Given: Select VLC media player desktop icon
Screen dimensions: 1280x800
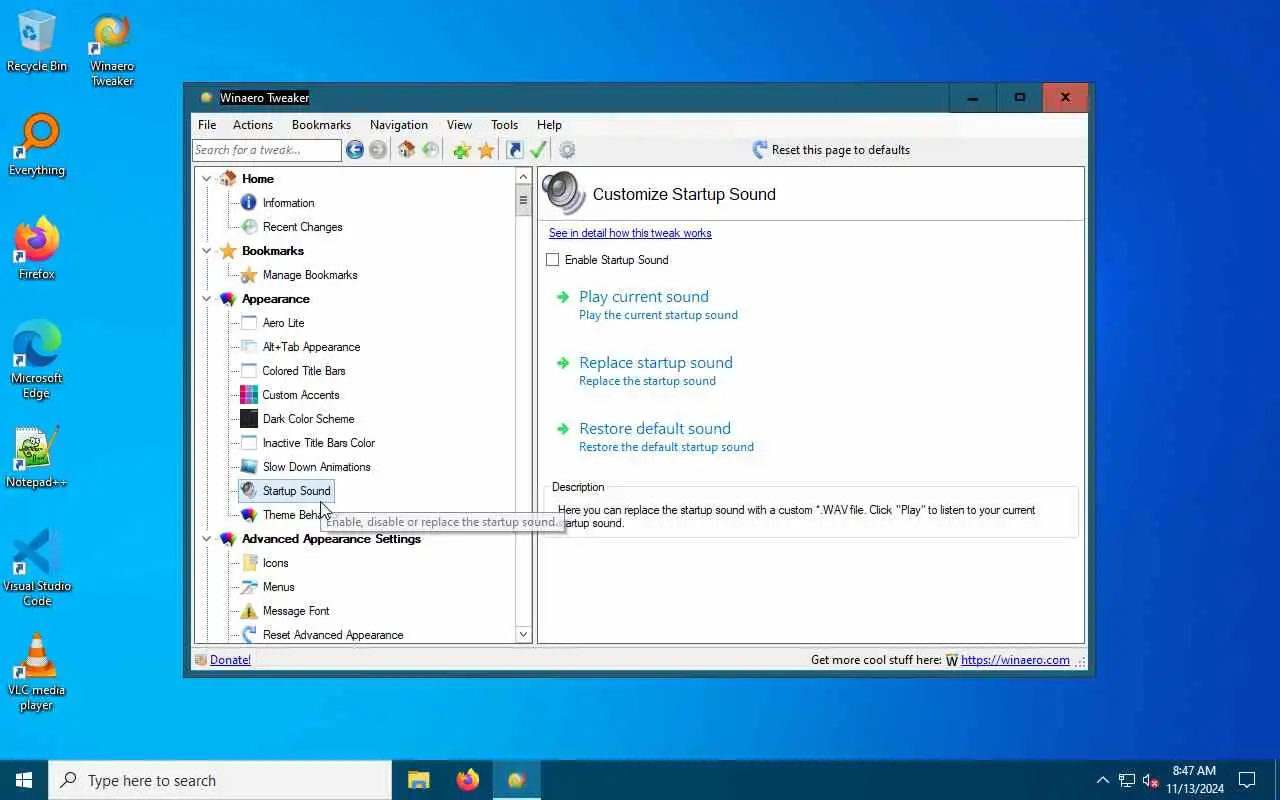Looking at the screenshot, I should 37,672.
